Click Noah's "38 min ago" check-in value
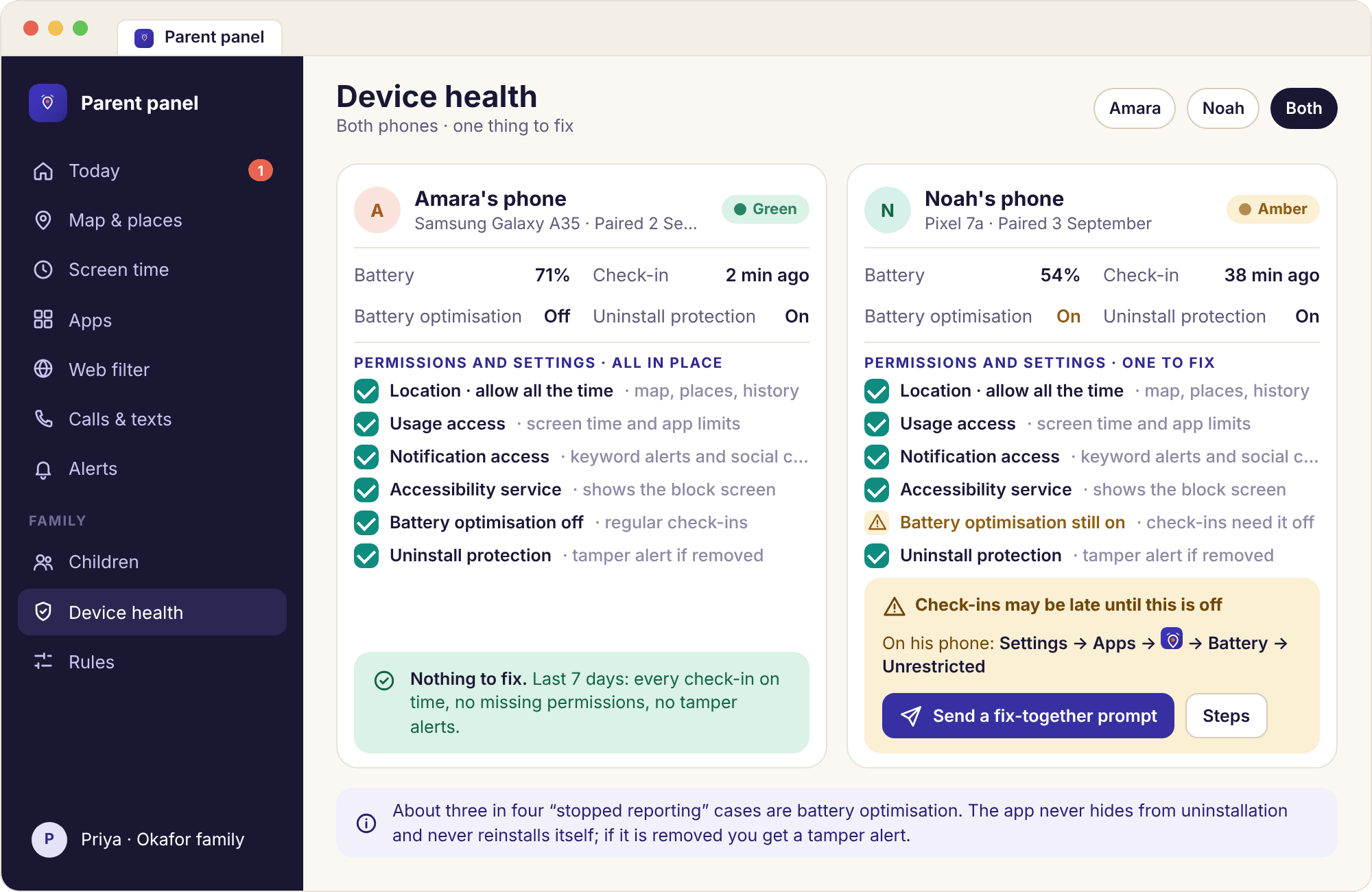The image size is (1372, 892). point(1272,275)
